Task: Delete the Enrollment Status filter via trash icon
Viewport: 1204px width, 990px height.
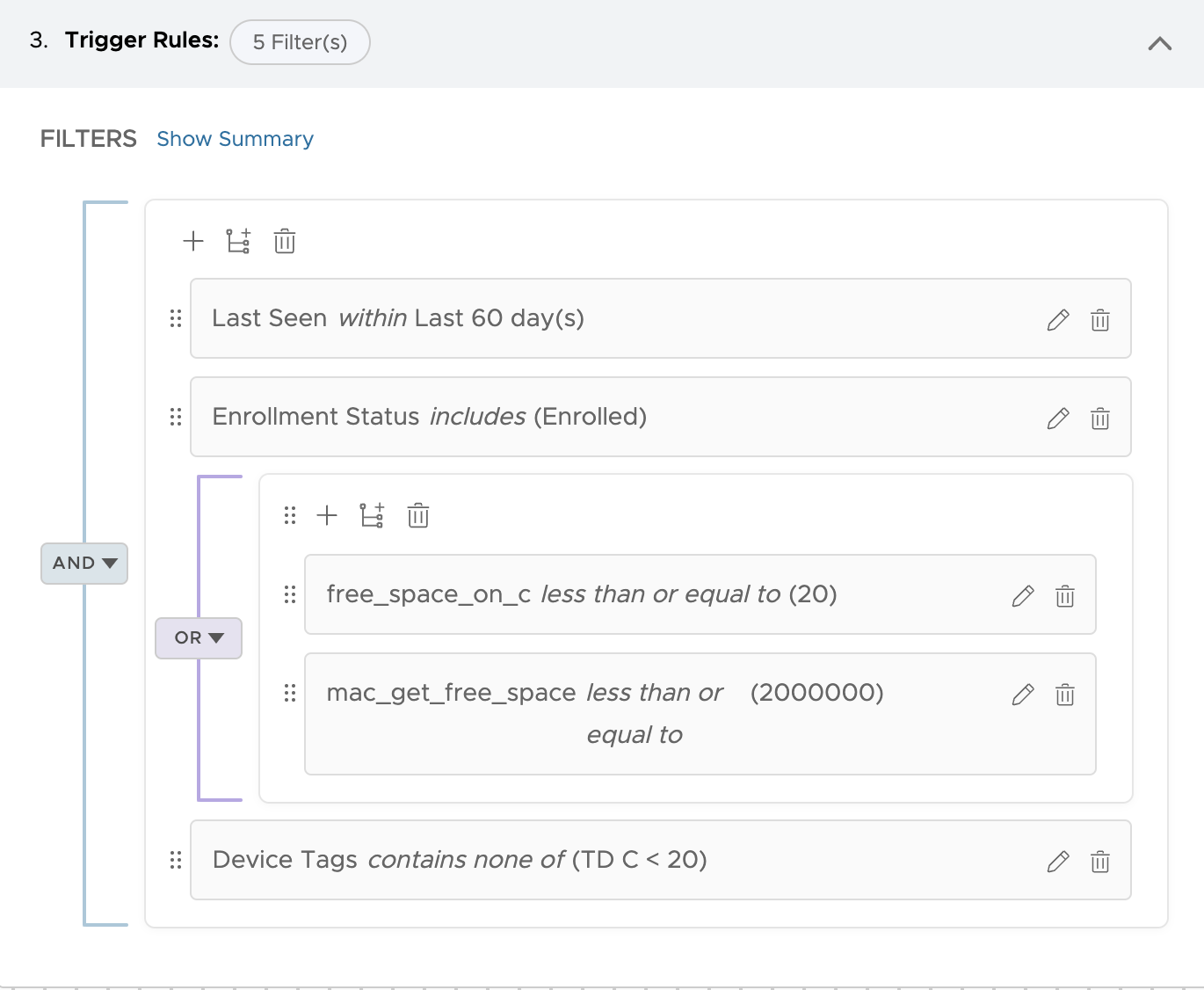Action: [1100, 419]
